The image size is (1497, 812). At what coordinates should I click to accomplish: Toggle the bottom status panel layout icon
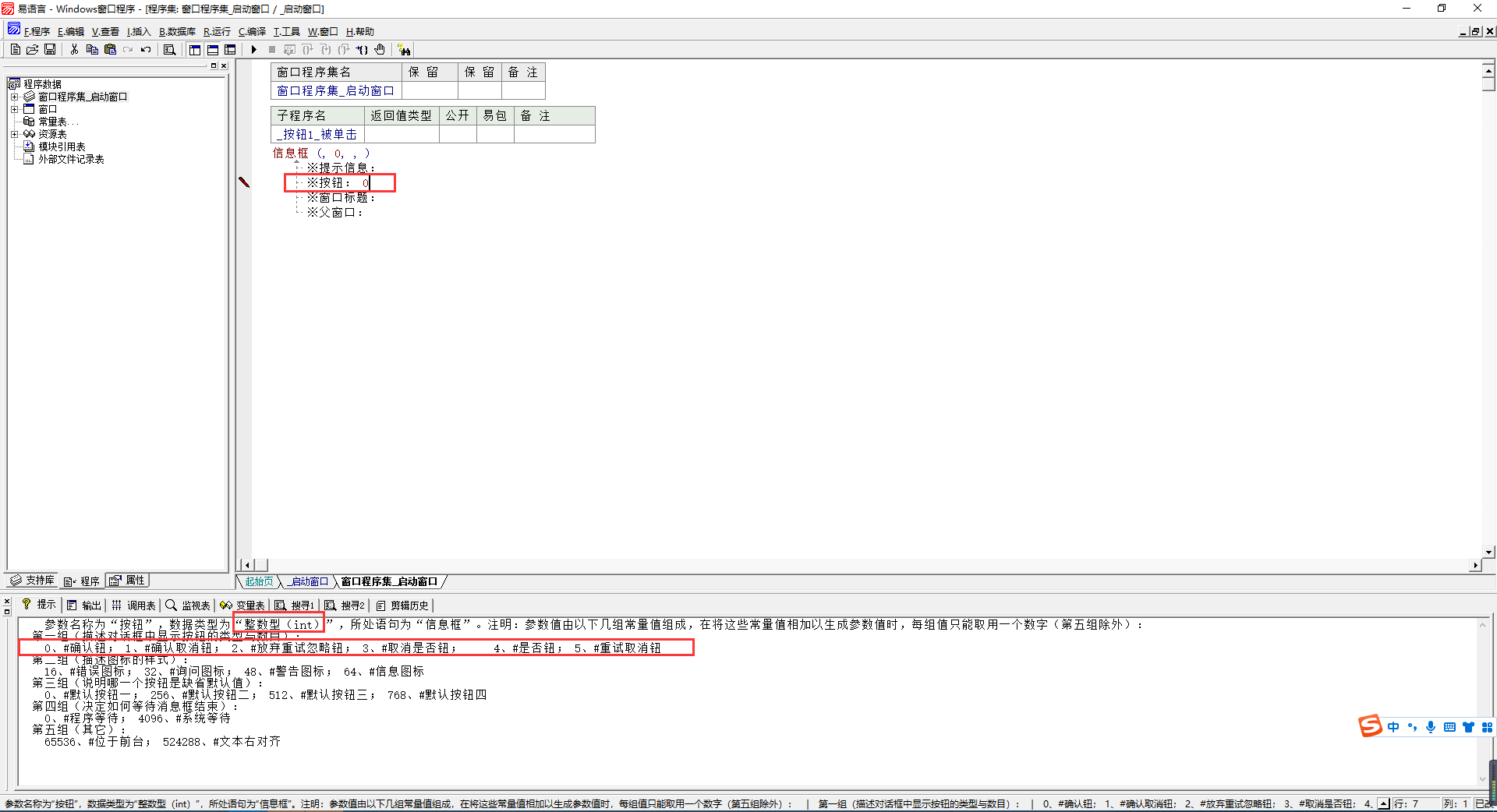coord(212,49)
